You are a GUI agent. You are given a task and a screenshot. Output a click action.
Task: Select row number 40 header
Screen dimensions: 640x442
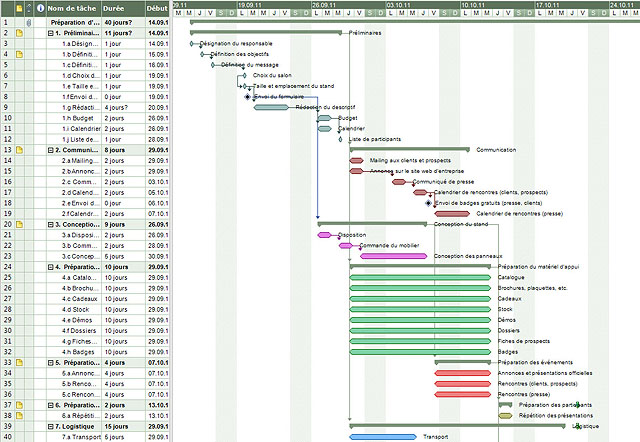tap(7, 437)
